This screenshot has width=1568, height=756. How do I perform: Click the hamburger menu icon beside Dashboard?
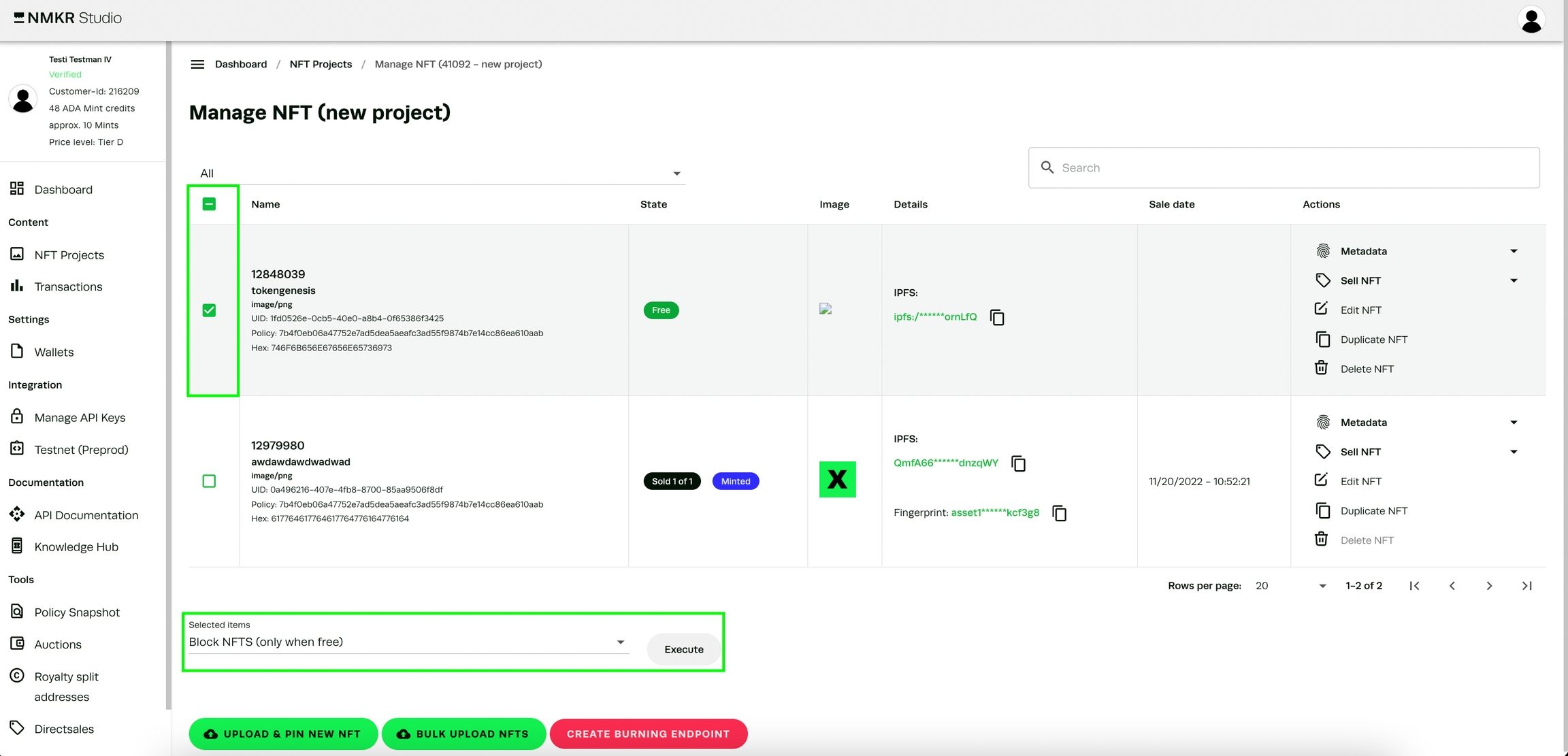coord(197,64)
